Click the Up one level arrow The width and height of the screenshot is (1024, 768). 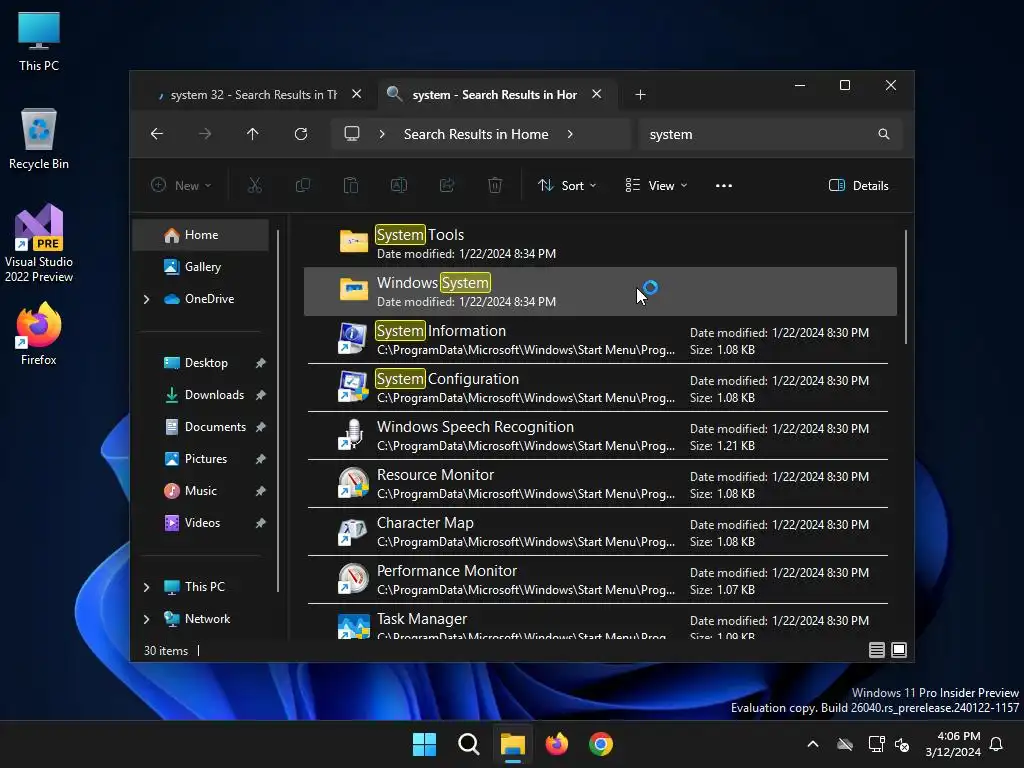(253, 134)
